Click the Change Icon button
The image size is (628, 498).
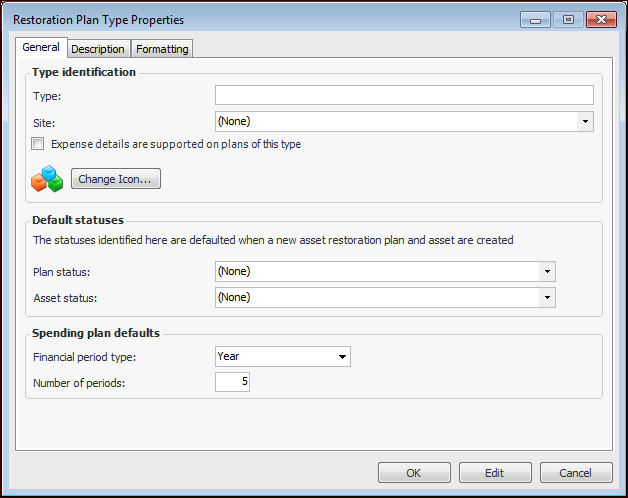pos(116,179)
